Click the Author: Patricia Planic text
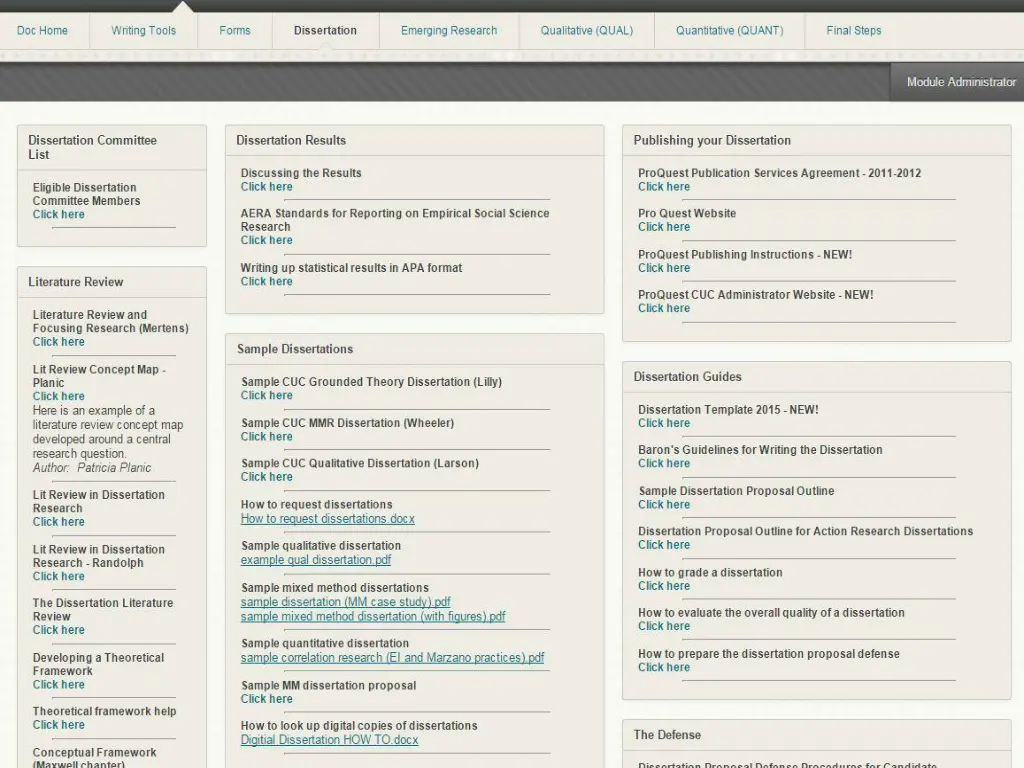Image resolution: width=1024 pixels, height=768 pixels. point(92,468)
